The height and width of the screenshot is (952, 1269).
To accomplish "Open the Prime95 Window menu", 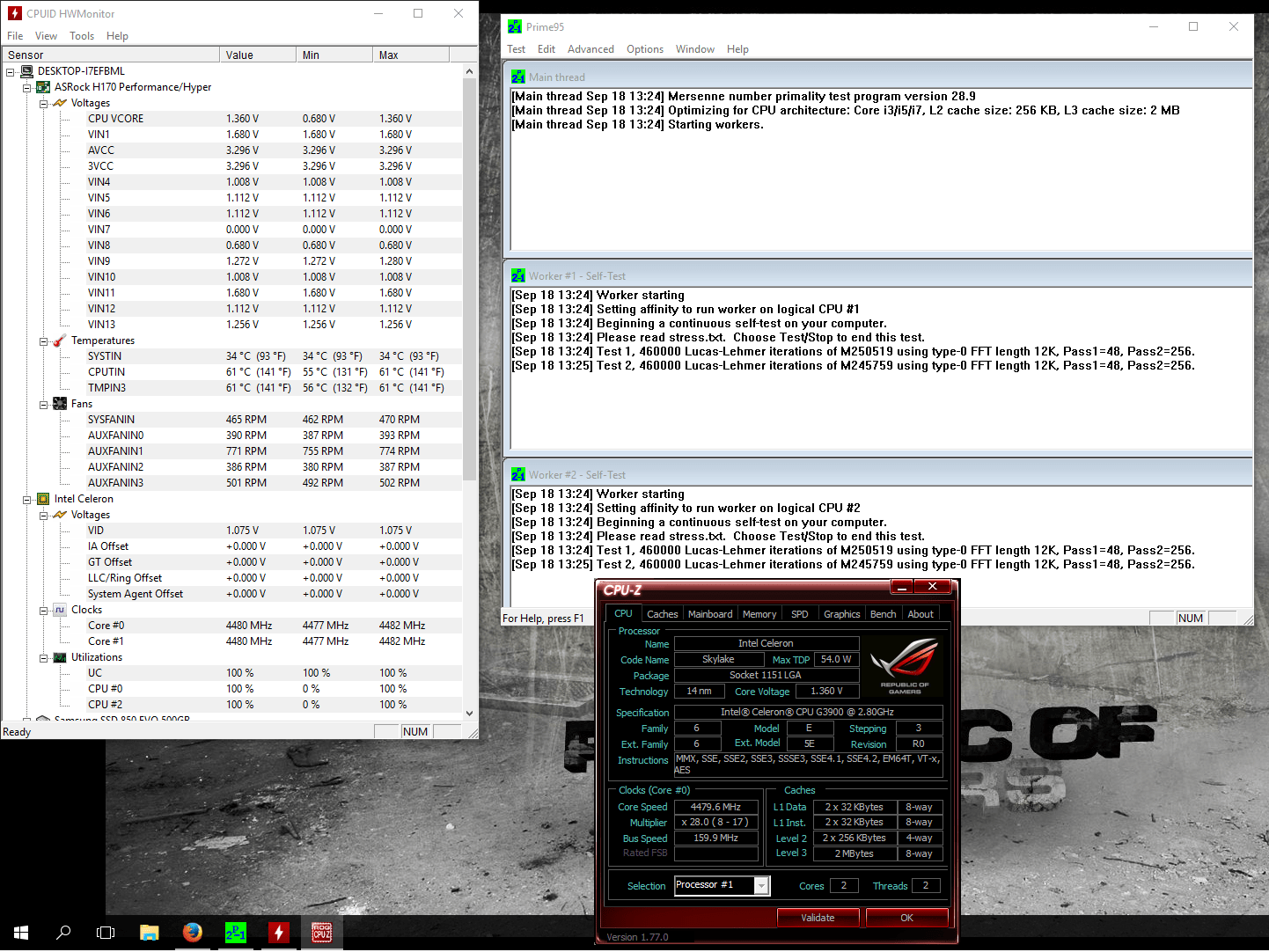I will 695,49.
